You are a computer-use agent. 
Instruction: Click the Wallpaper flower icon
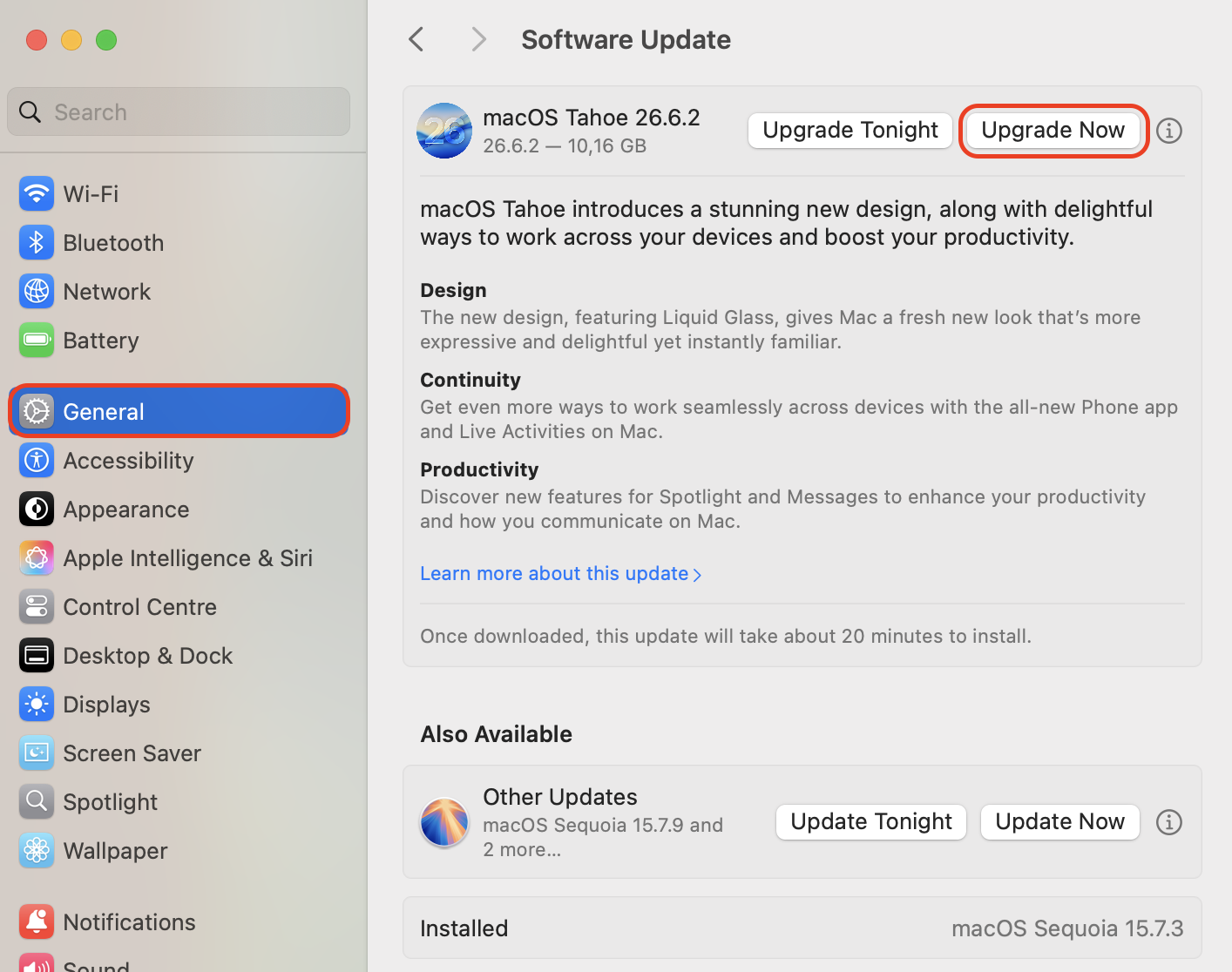click(x=37, y=850)
